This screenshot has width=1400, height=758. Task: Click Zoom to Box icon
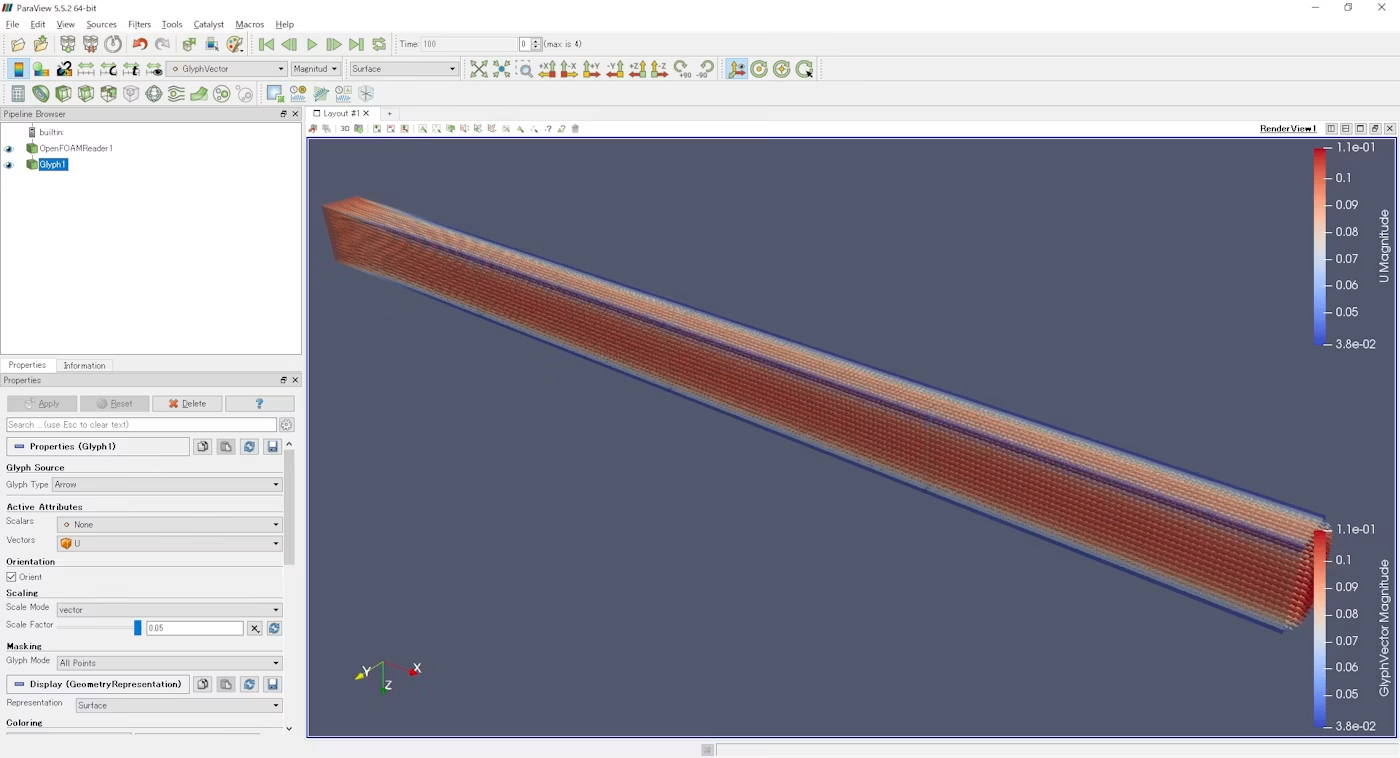tap(525, 69)
